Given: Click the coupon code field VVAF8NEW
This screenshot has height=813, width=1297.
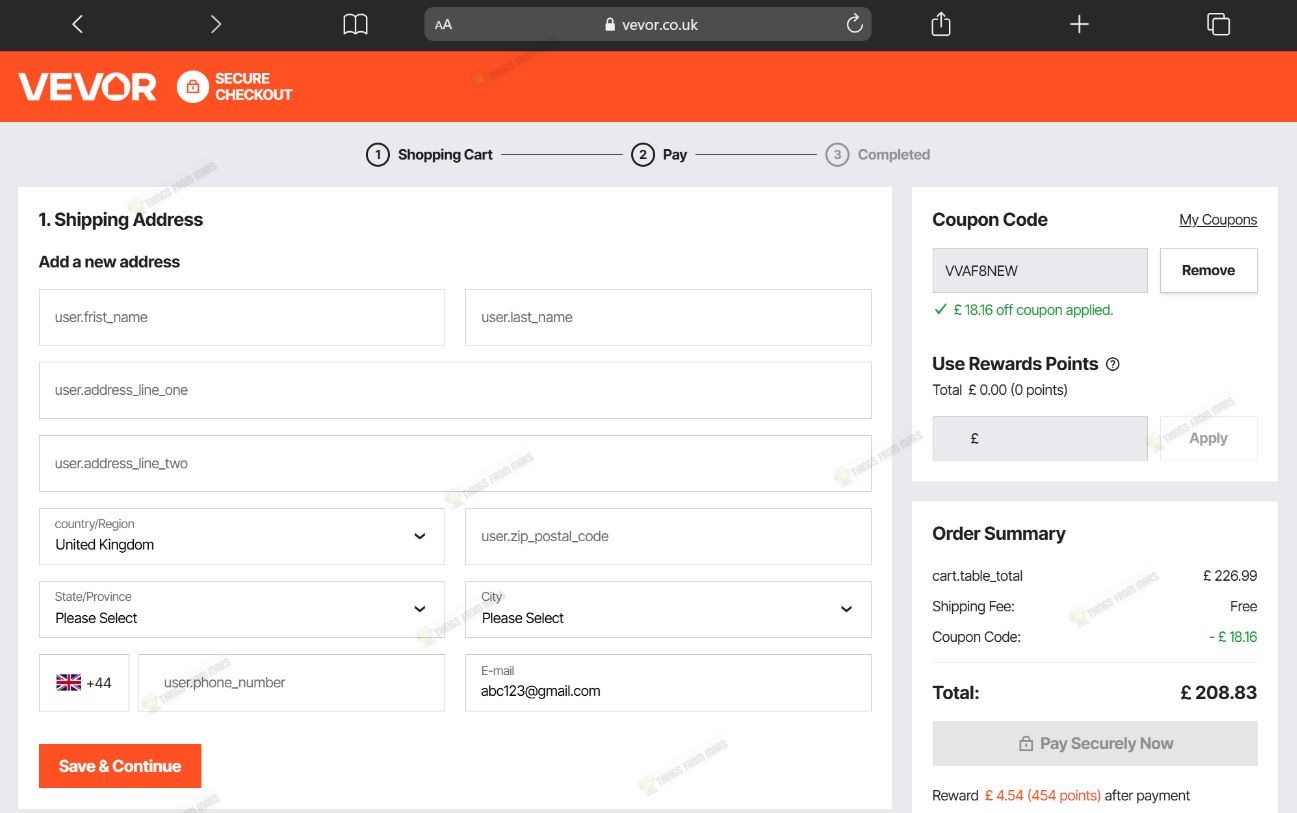Looking at the screenshot, I should pos(1040,270).
